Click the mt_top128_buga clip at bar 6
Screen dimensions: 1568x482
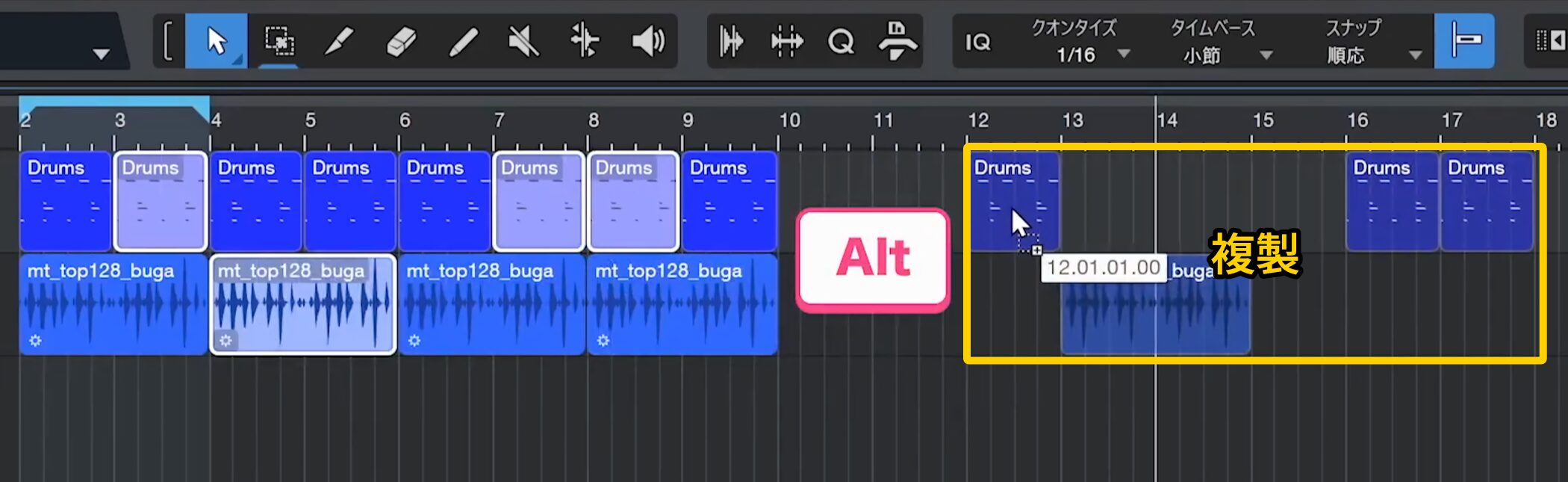[491, 306]
